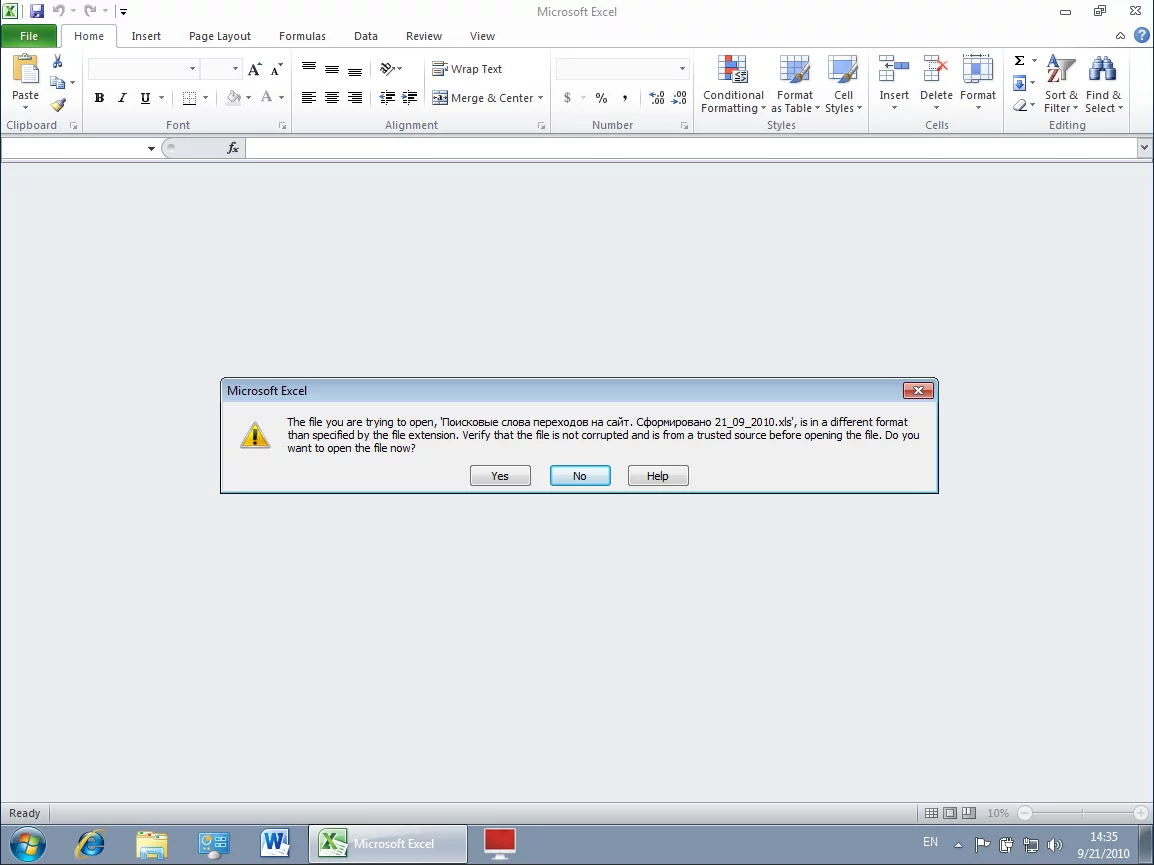
Task: Click the Decrease Decimal icon
Action: pos(679,98)
